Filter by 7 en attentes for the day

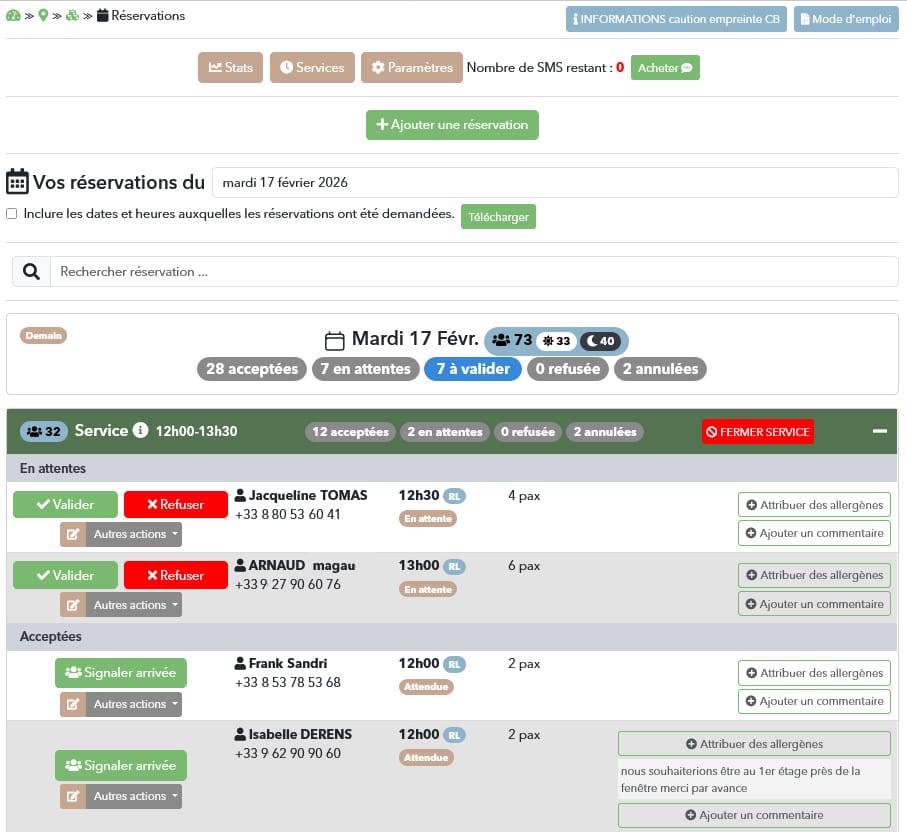(366, 369)
